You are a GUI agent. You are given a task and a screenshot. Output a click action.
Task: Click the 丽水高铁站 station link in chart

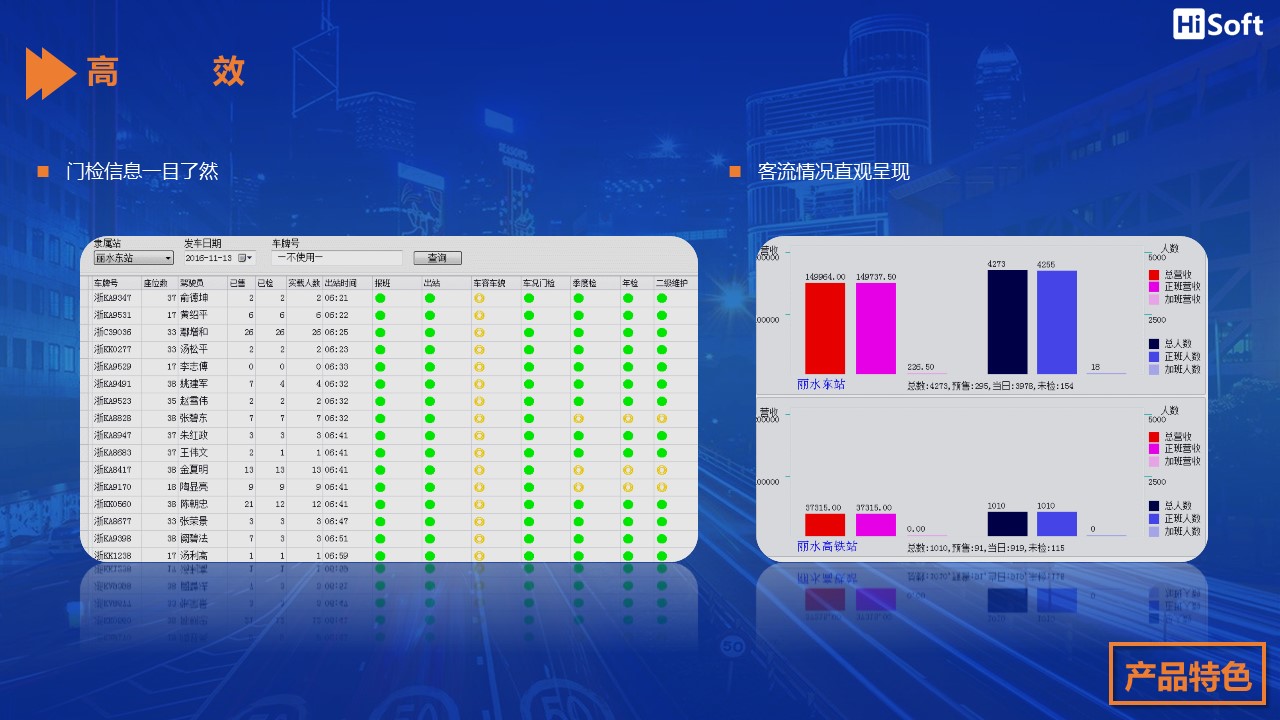(827, 547)
